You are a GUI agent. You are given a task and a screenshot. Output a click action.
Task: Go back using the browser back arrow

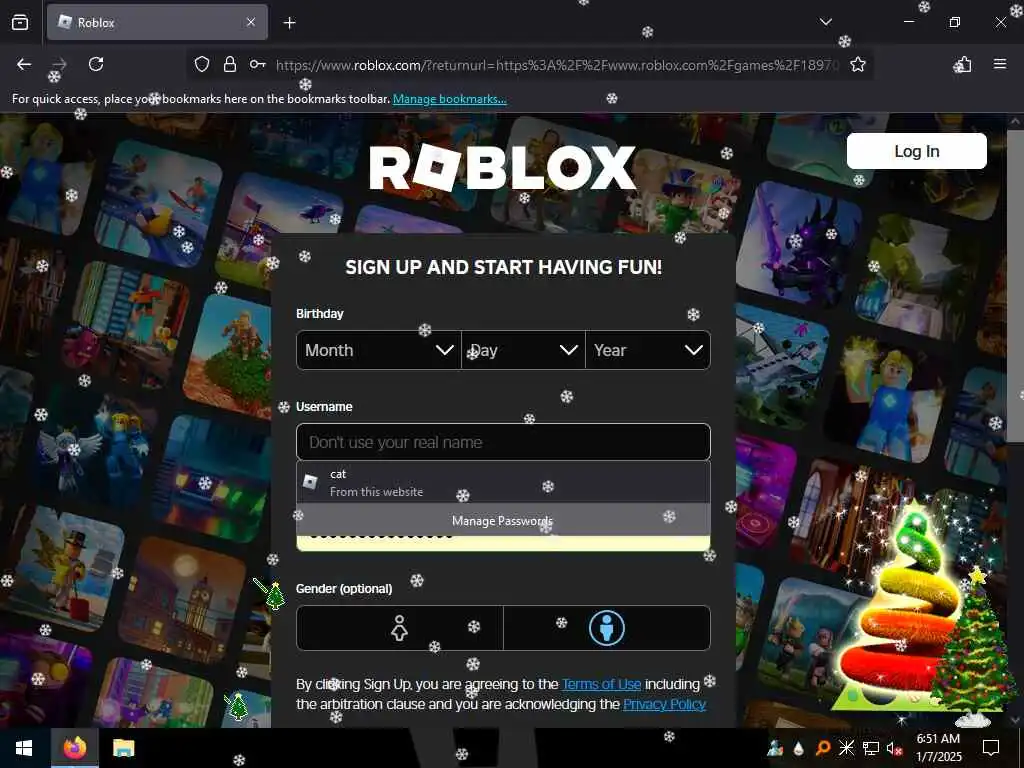[x=24, y=64]
